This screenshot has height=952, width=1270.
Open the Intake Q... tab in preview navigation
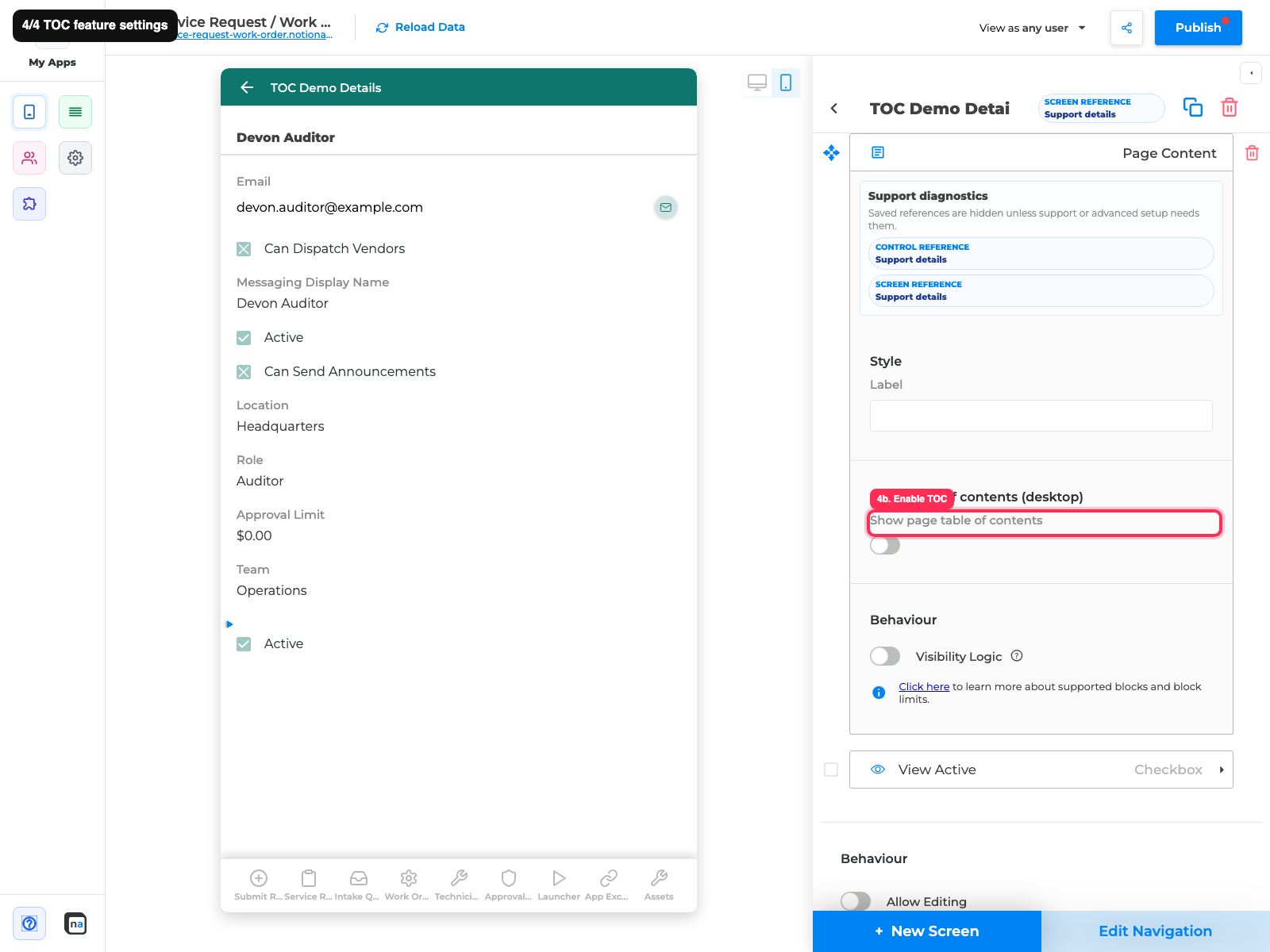pyautogui.click(x=358, y=885)
